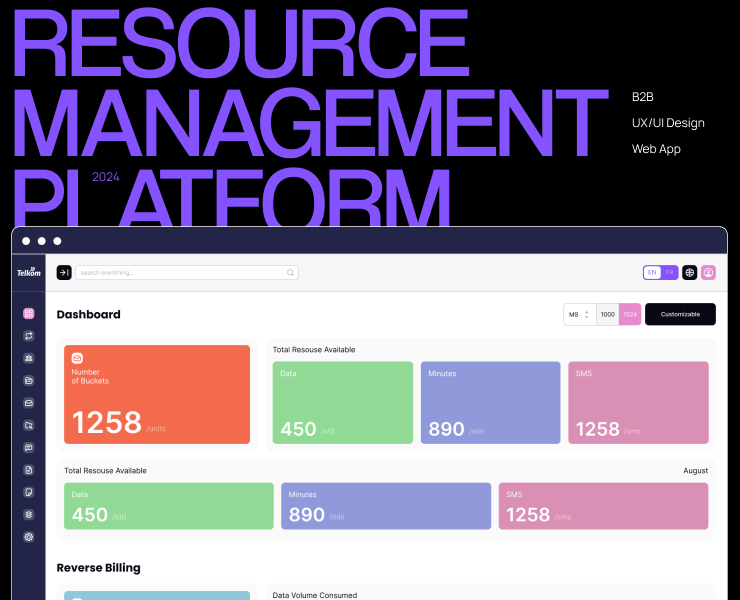
Task: Open the folder icon in sidebar
Action: 29,381
